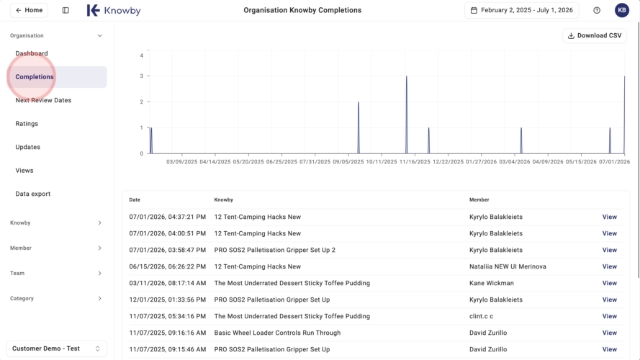This screenshot has width=640, height=360.
Task: Click the 03/11/2026, 08:17:14 AM date cell
Action: (167, 283)
